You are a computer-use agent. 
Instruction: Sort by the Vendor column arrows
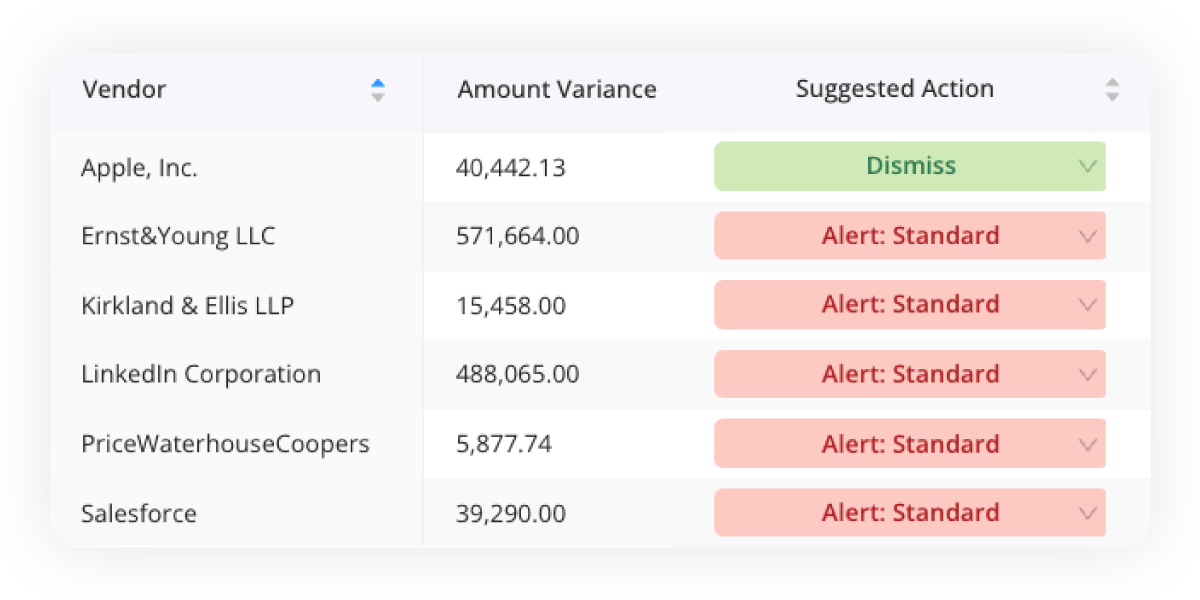(377, 90)
